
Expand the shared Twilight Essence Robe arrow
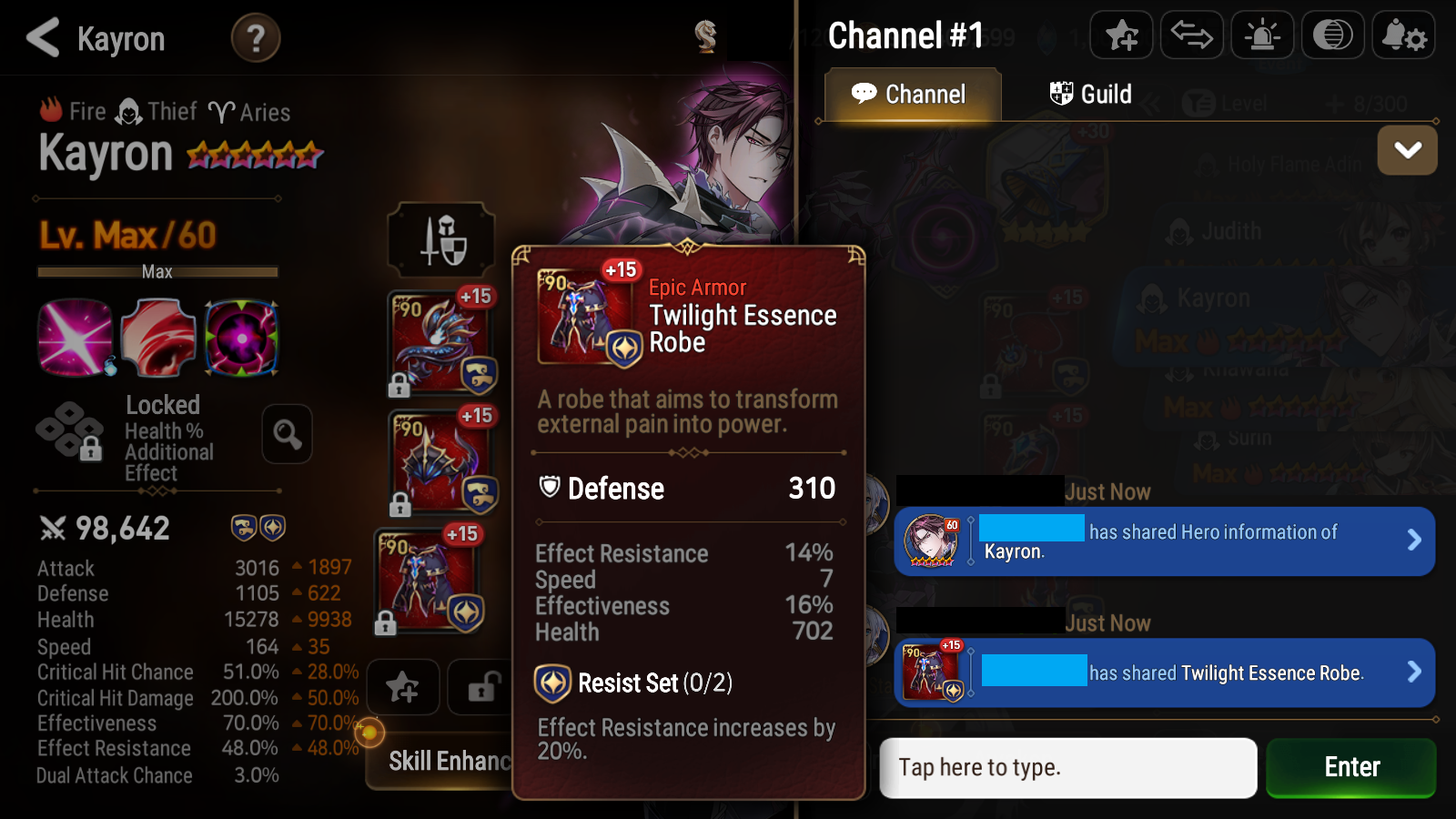click(x=1413, y=672)
